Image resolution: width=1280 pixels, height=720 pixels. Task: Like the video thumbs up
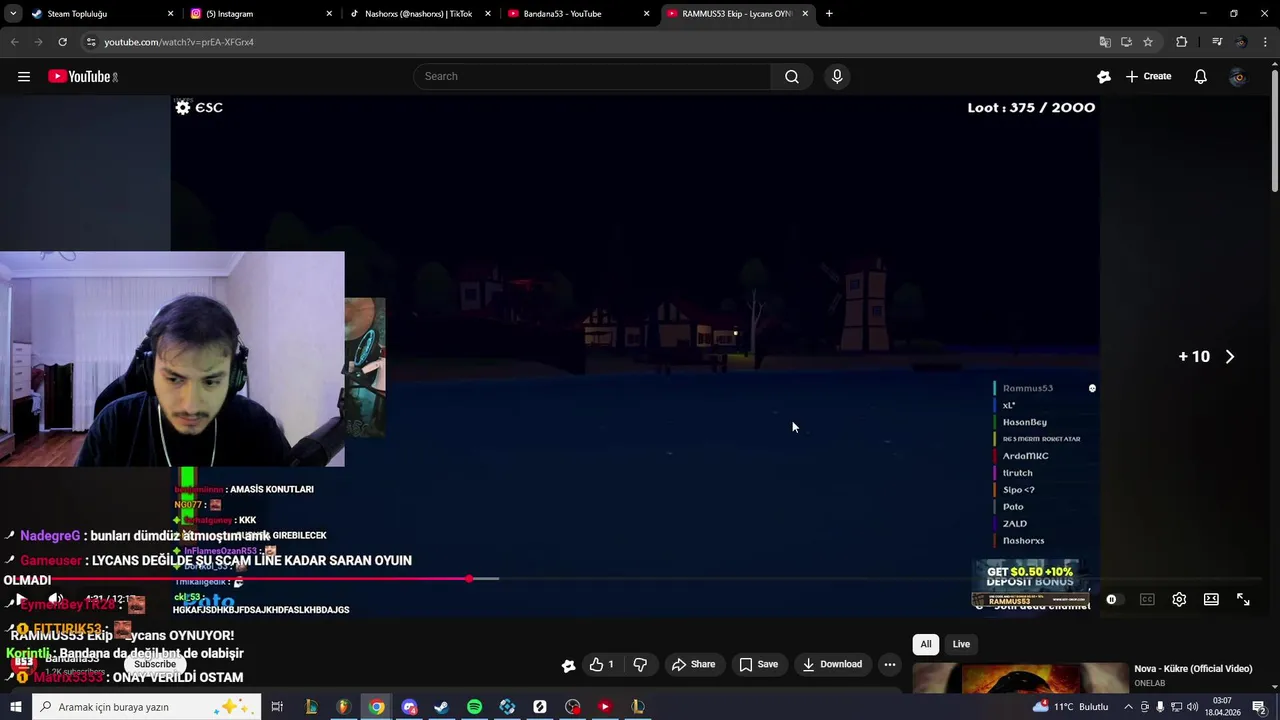point(601,664)
